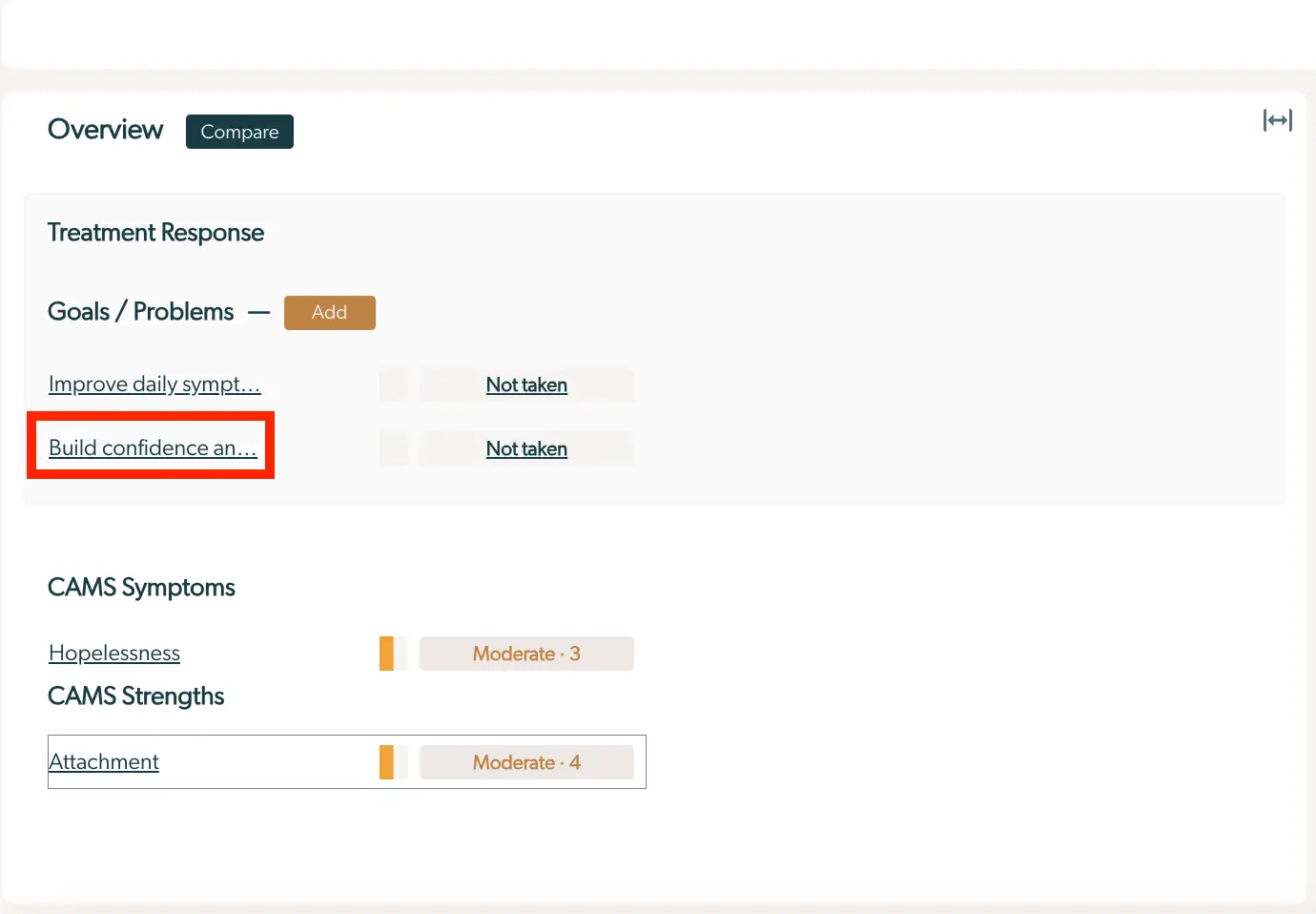Click the expand panel width icon
The image size is (1316, 914).
[x=1277, y=120]
